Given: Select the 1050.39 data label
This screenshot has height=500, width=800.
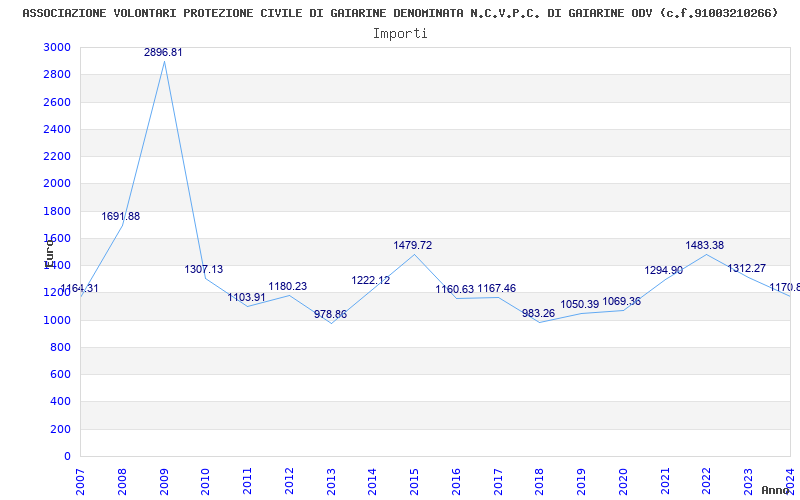Looking at the screenshot, I should click(x=580, y=305).
